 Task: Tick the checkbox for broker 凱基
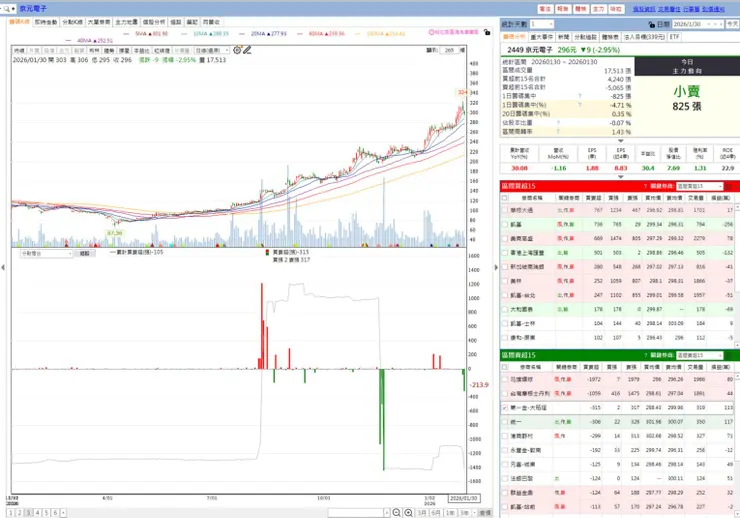505,225
